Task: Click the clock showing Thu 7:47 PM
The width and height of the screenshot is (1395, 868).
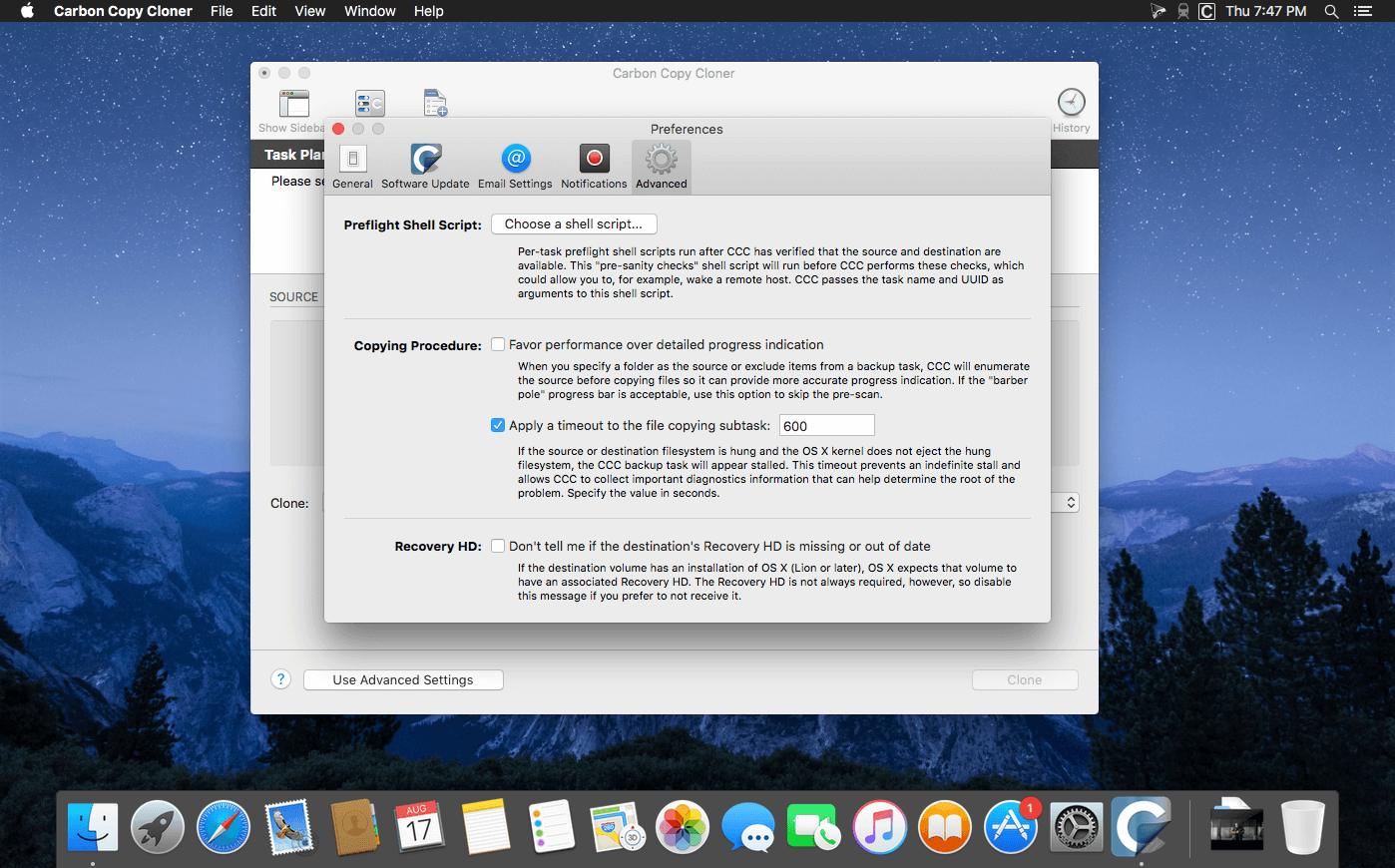Action: tap(1265, 11)
